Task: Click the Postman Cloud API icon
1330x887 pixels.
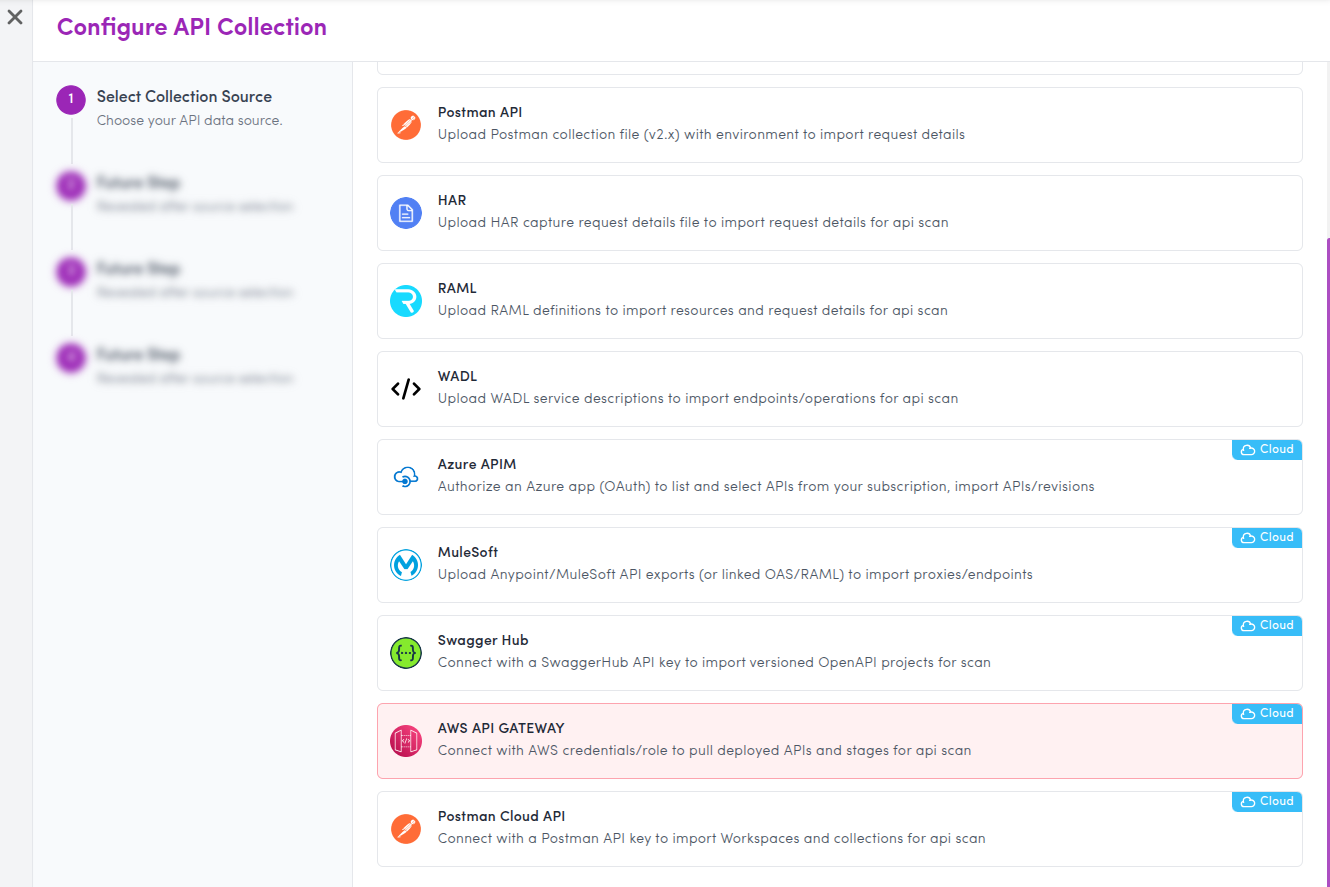Action: tap(406, 829)
